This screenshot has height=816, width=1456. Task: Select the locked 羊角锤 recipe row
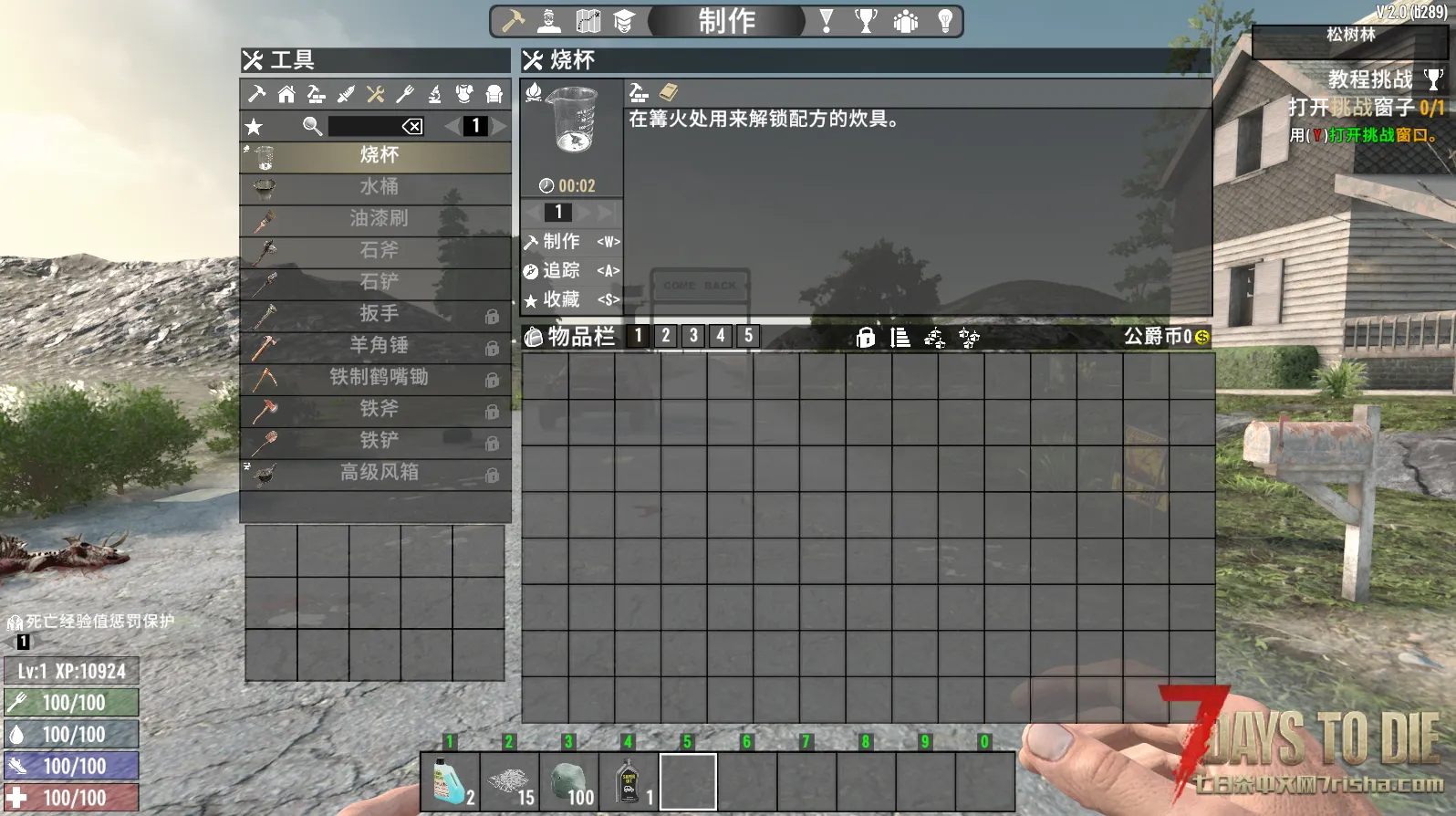tap(375, 346)
